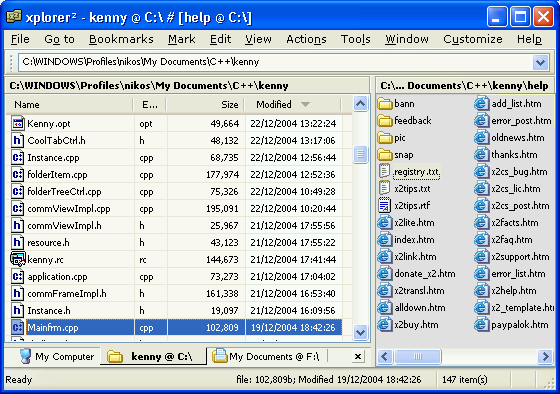Click size value 195,091 of commViewImpl.cpp
Image resolution: width=560 pixels, height=394 pixels.
click(222, 209)
